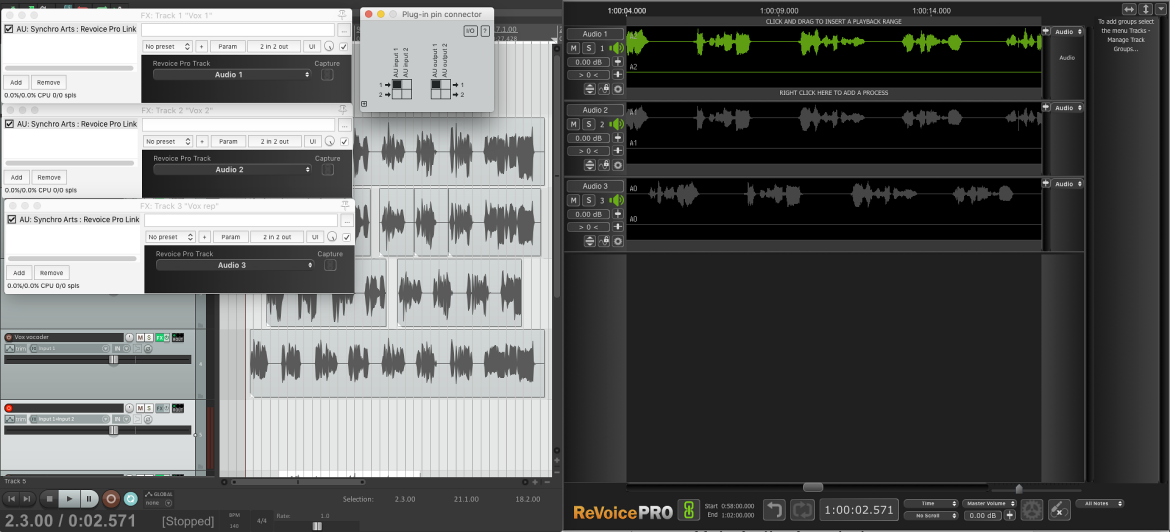Click Reaper Stop transport button
The width and height of the screenshot is (1170, 532).
[x=49, y=498]
